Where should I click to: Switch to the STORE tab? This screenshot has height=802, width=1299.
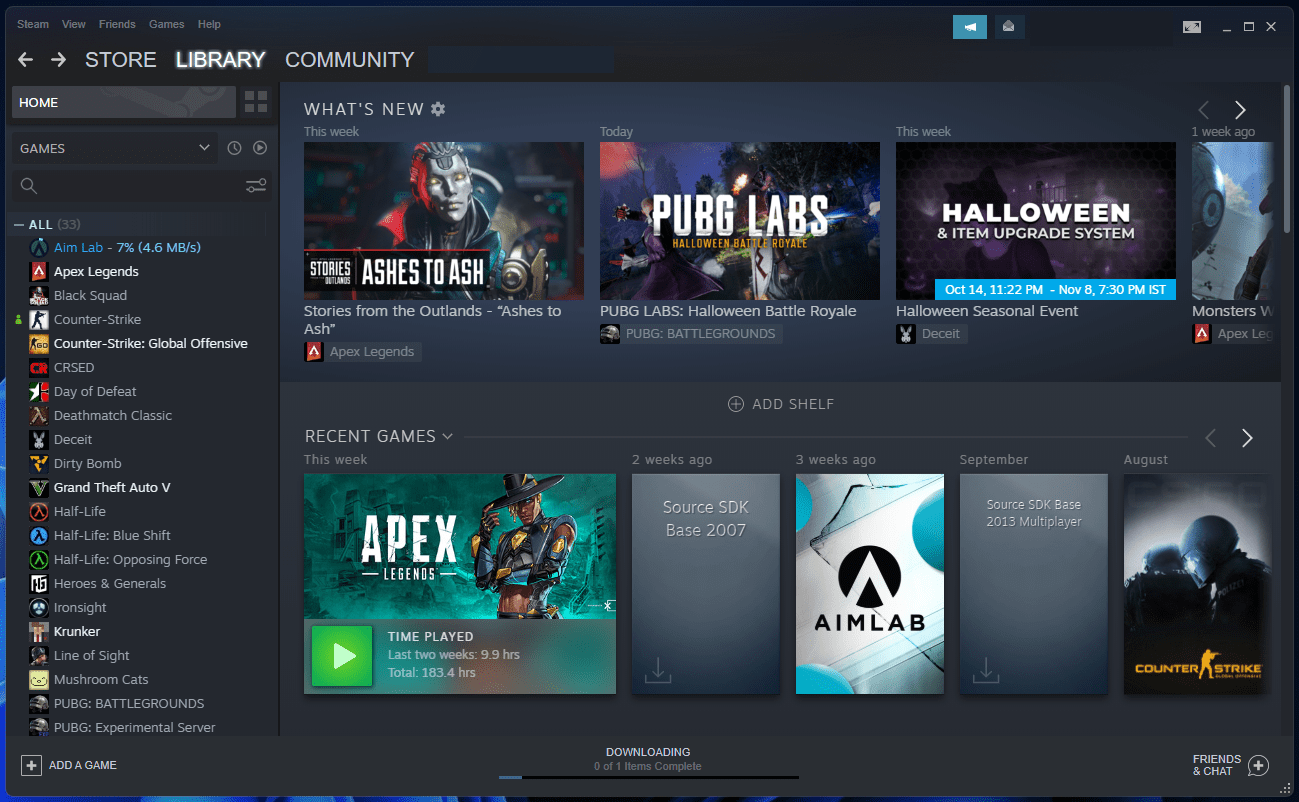click(121, 60)
